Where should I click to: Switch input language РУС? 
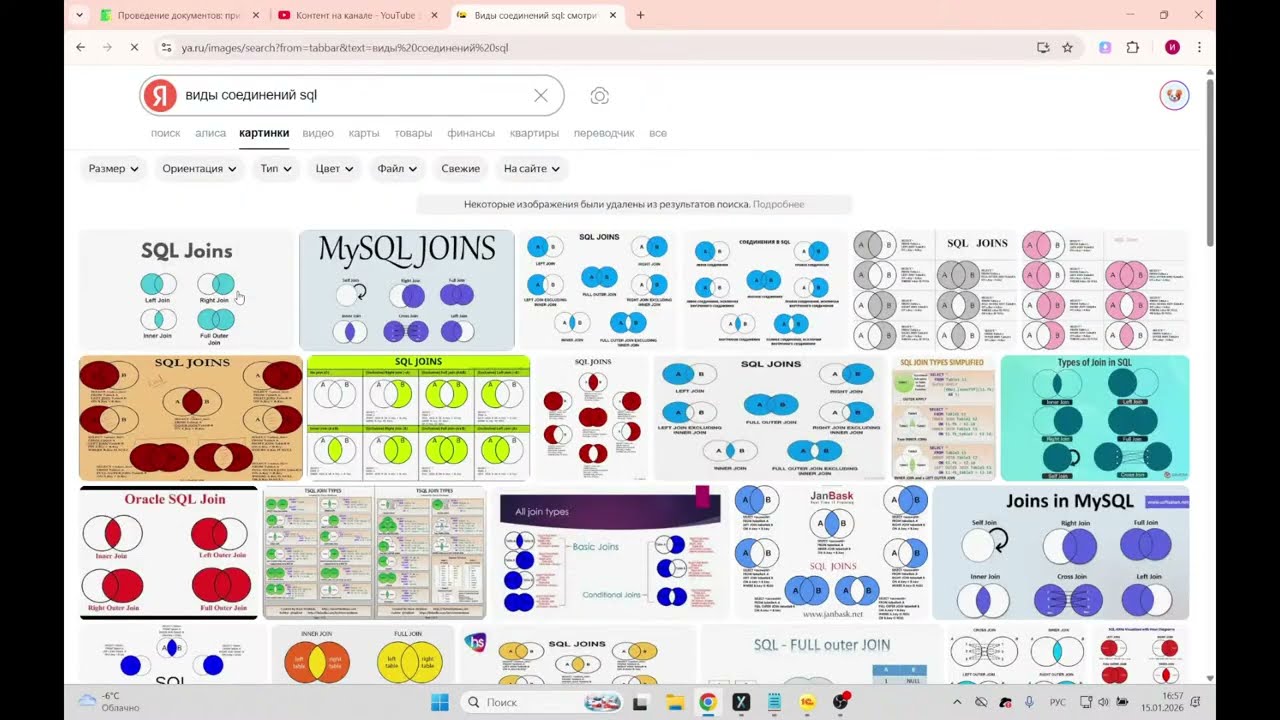(1057, 702)
